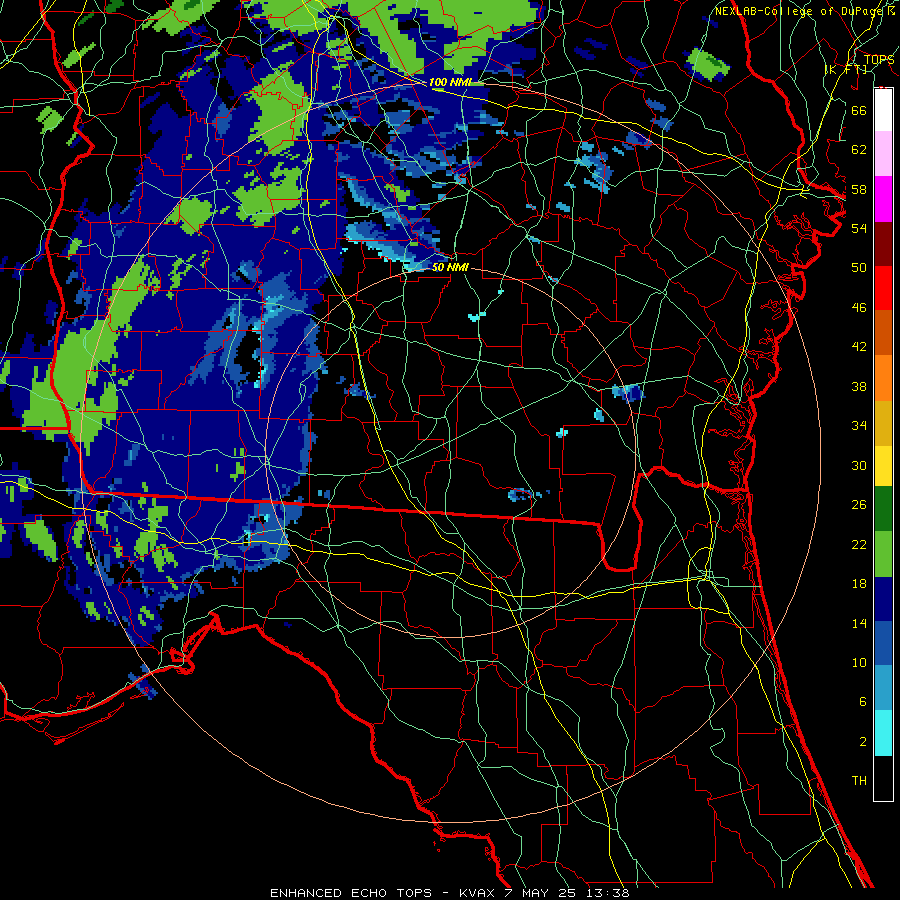Click the light blue legend swatch
The image size is (900, 900).
coord(883,688)
